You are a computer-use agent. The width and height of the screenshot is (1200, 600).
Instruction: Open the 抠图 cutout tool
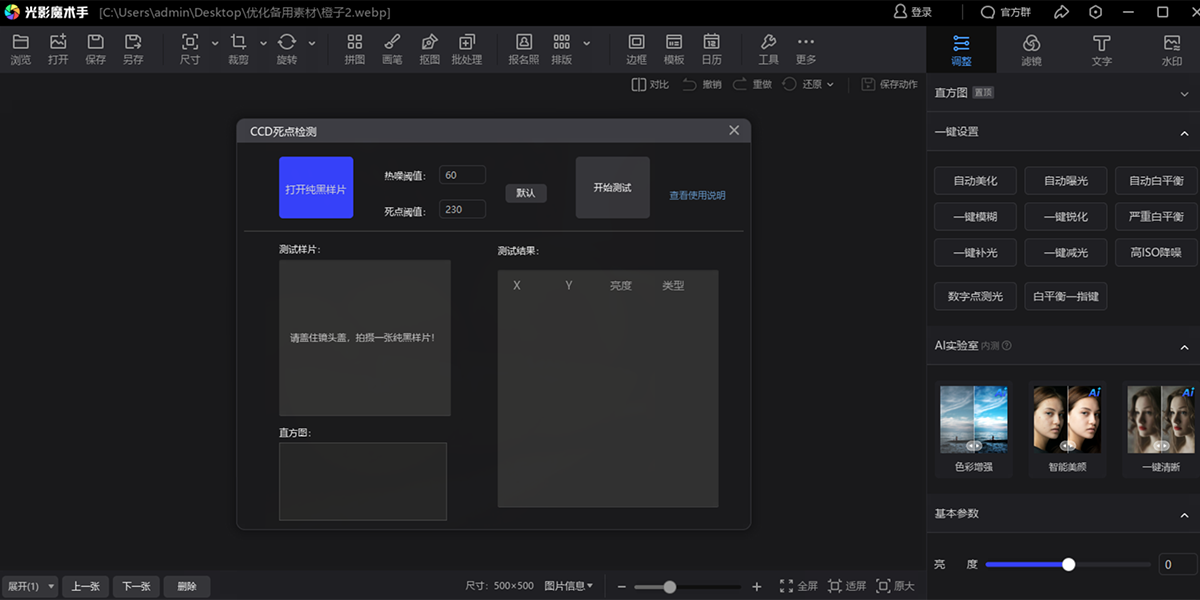[430, 48]
